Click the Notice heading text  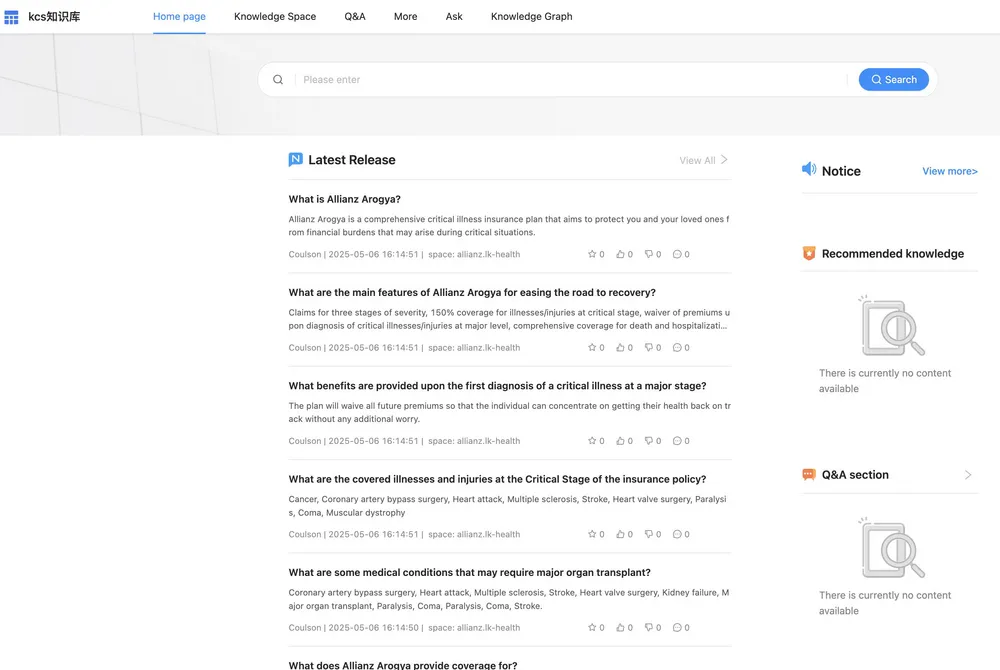[841, 171]
